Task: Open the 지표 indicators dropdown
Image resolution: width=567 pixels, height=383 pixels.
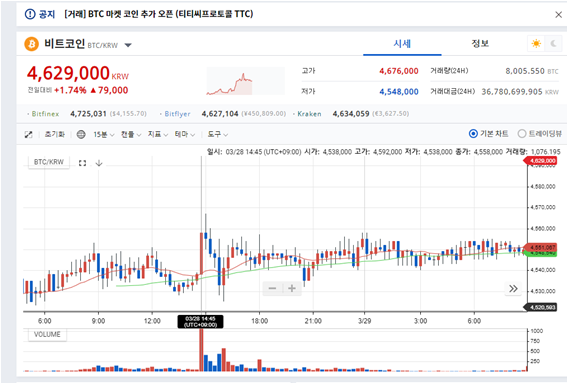Action: click(158, 135)
